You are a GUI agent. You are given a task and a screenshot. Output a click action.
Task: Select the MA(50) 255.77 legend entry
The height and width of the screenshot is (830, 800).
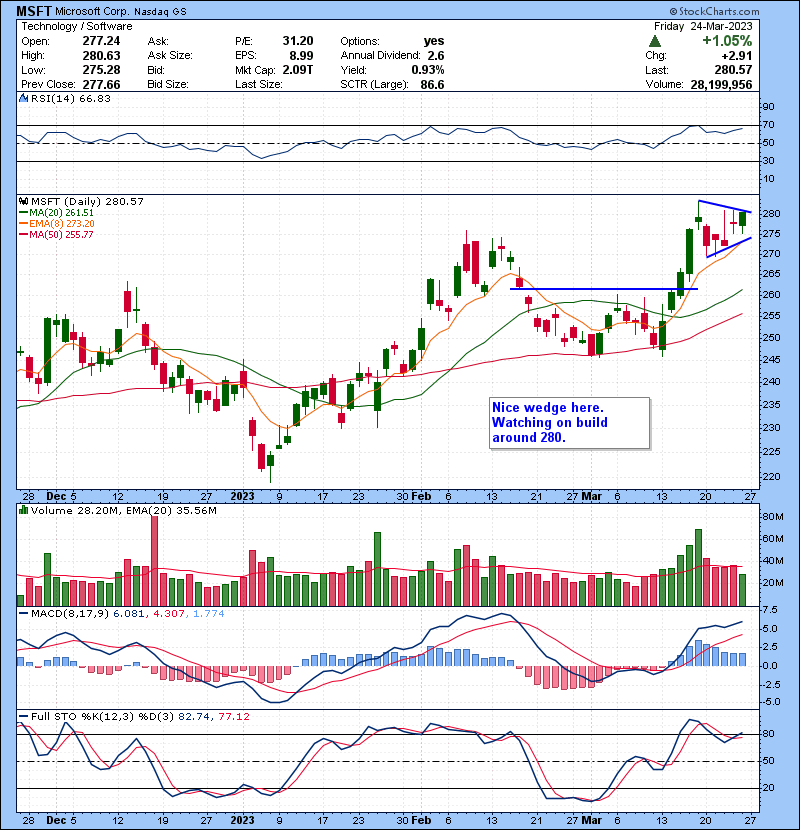56,234
